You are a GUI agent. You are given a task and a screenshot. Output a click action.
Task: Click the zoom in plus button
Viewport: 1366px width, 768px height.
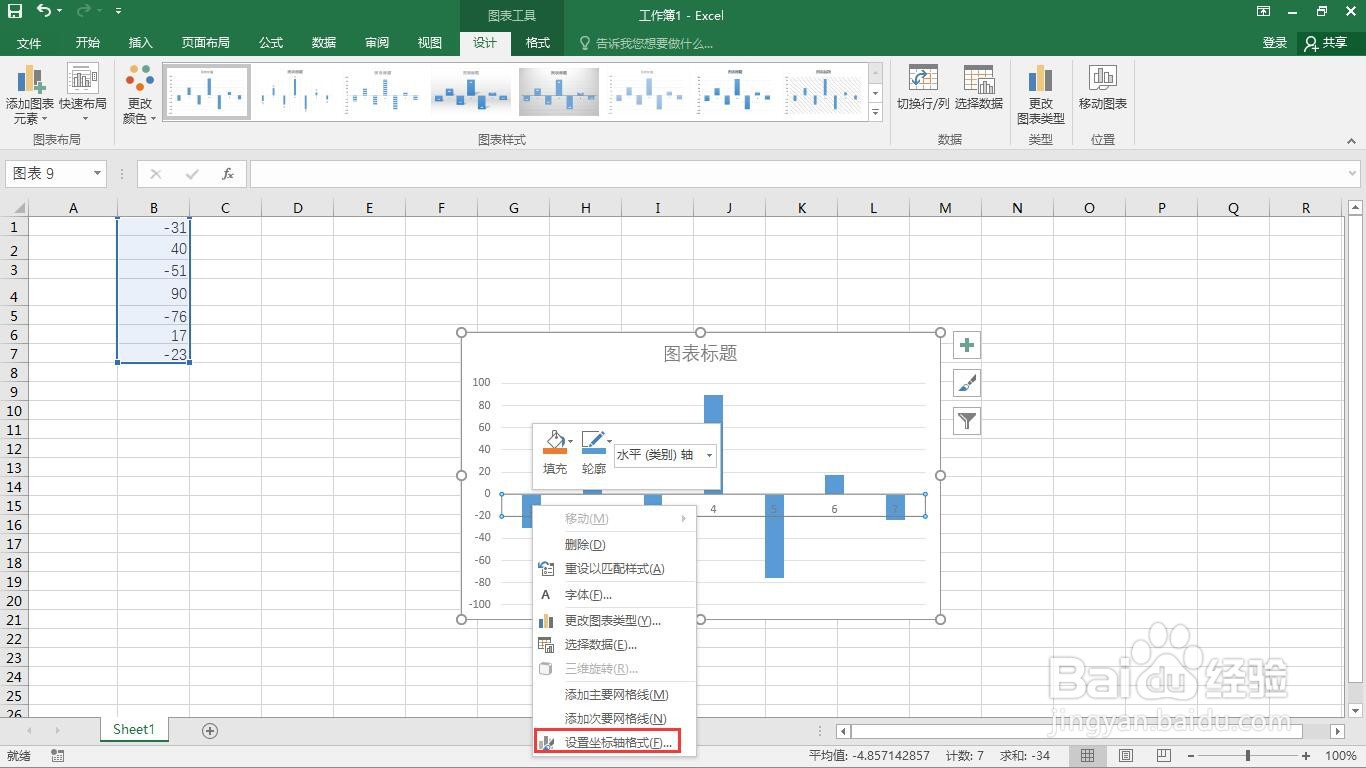coord(1307,756)
